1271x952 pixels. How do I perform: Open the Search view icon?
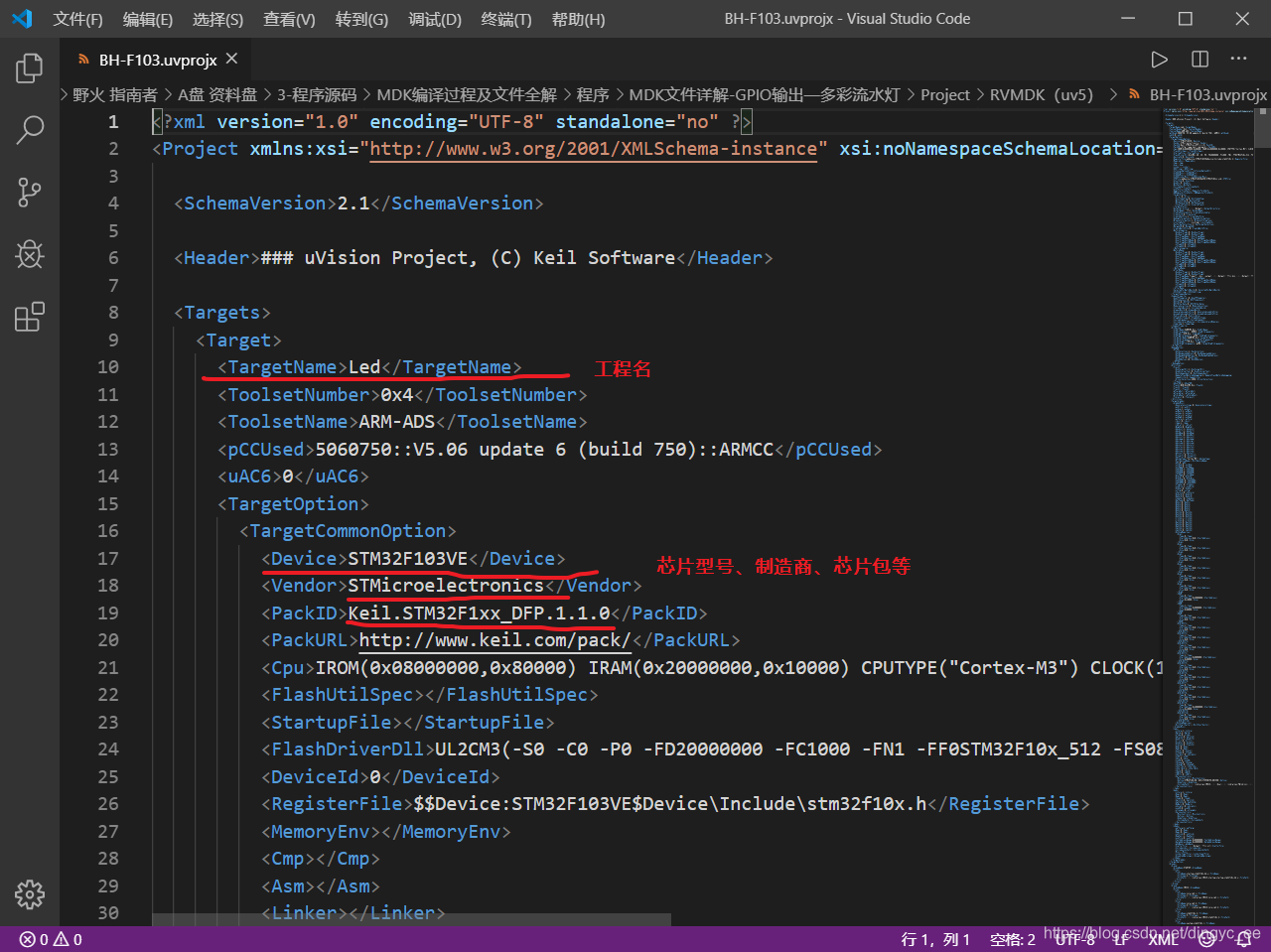click(30, 129)
